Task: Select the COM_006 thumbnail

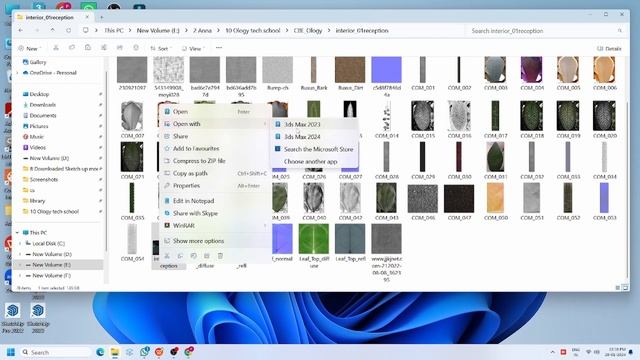Action: coord(604,70)
